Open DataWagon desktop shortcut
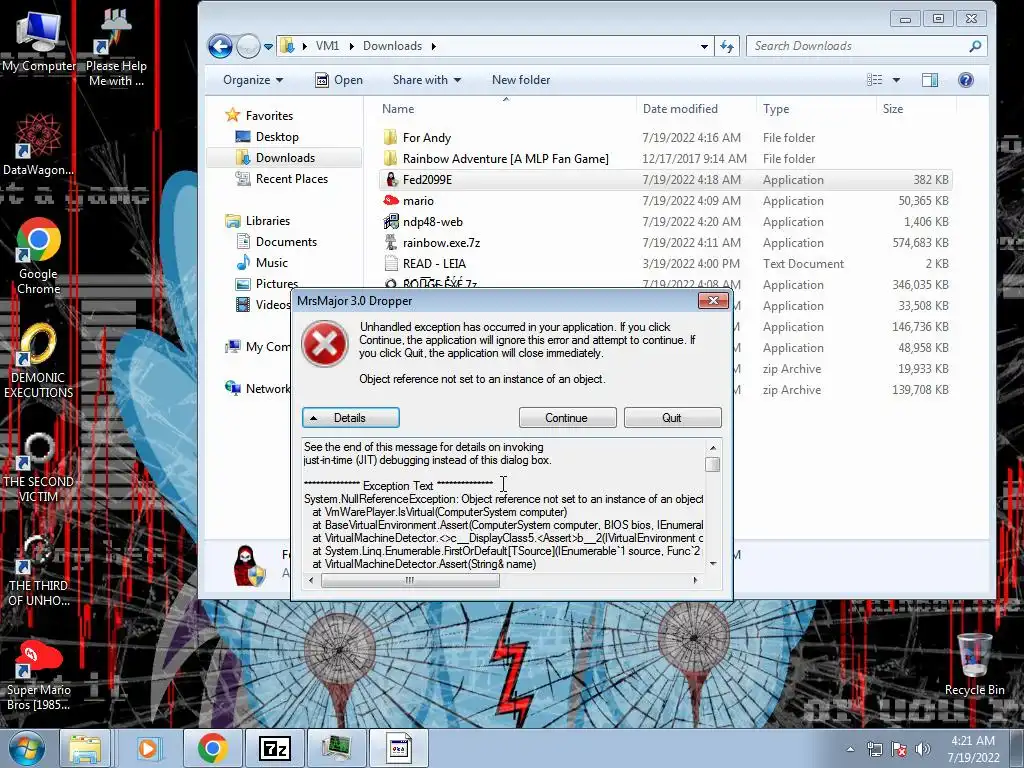Screen dimensions: 1024x768 pos(38,145)
